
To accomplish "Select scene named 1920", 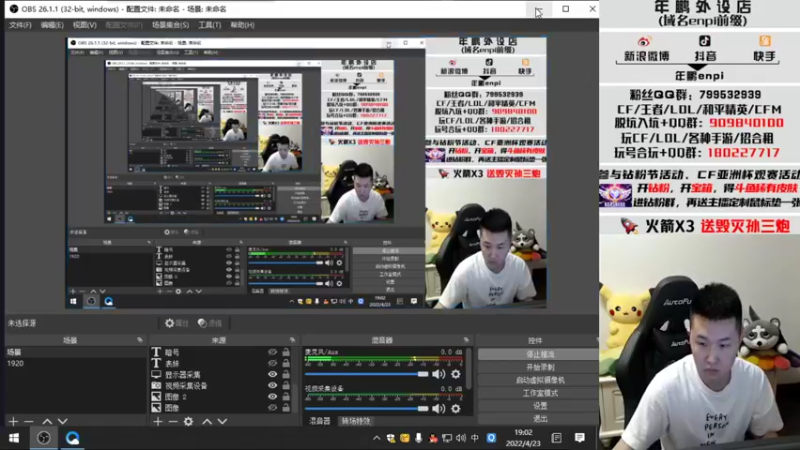I will (x=76, y=363).
